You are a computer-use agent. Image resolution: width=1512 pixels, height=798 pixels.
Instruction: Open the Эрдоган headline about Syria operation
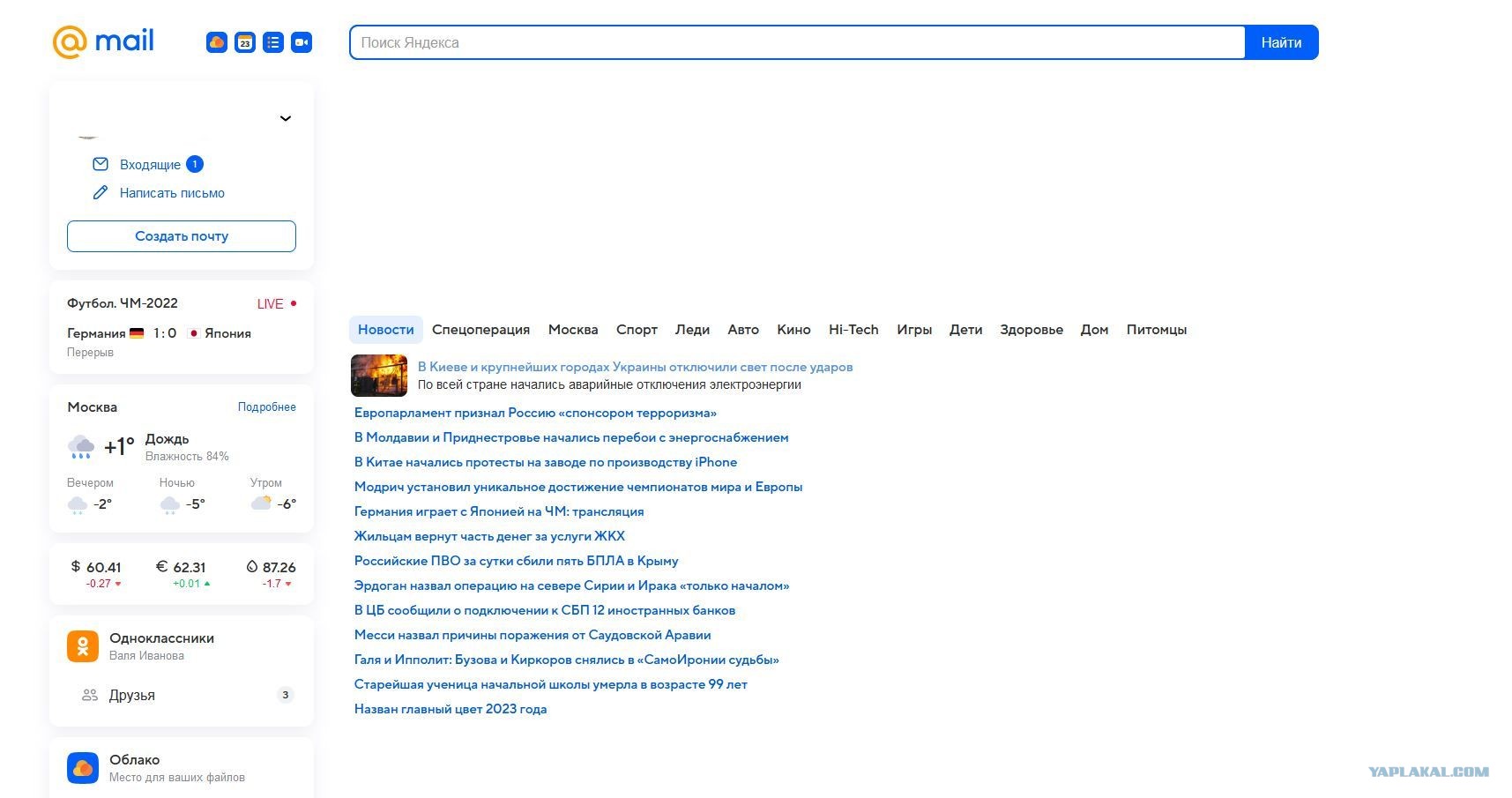[572, 585]
